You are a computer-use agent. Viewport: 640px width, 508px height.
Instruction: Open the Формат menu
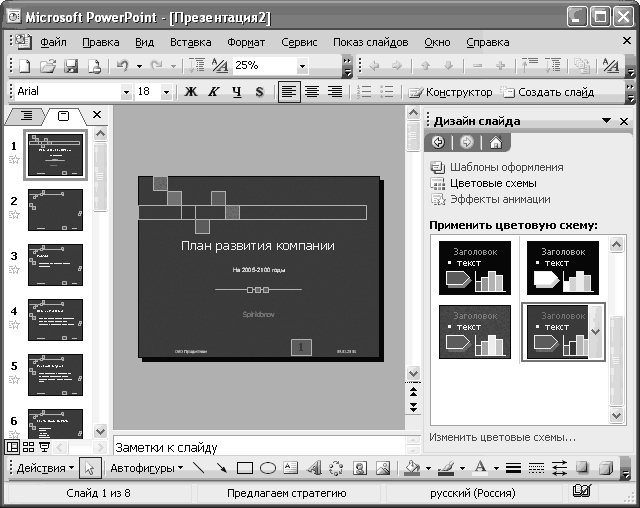pyautogui.click(x=246, y=42)
